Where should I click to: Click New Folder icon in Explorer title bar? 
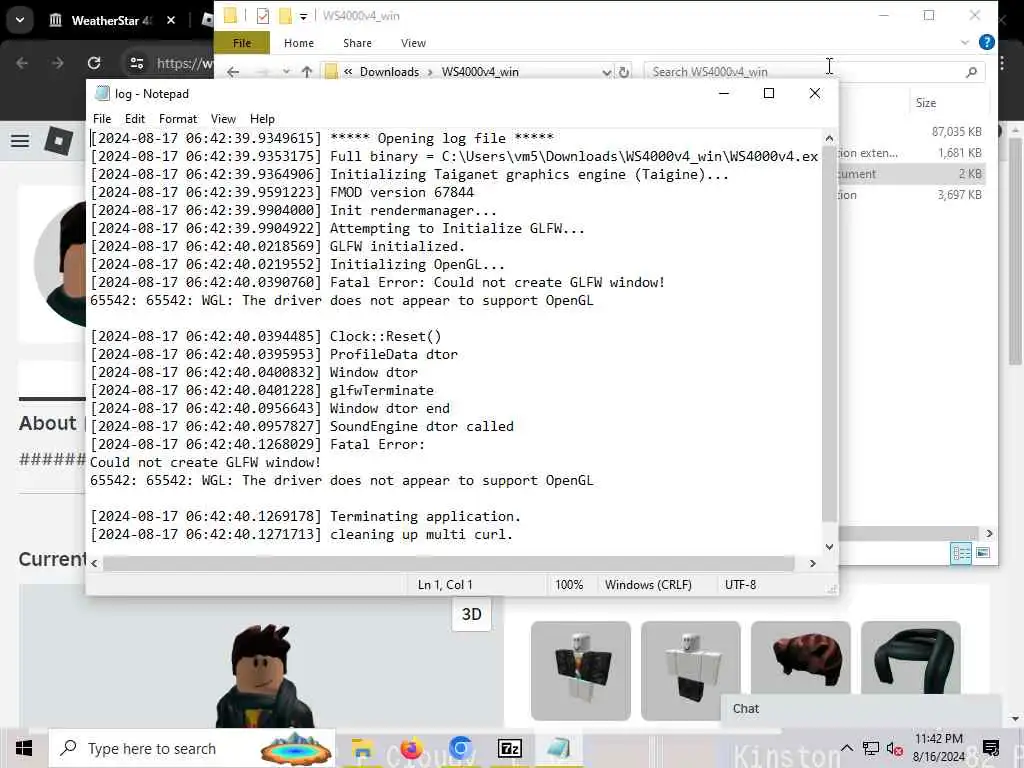coord(285,16)
